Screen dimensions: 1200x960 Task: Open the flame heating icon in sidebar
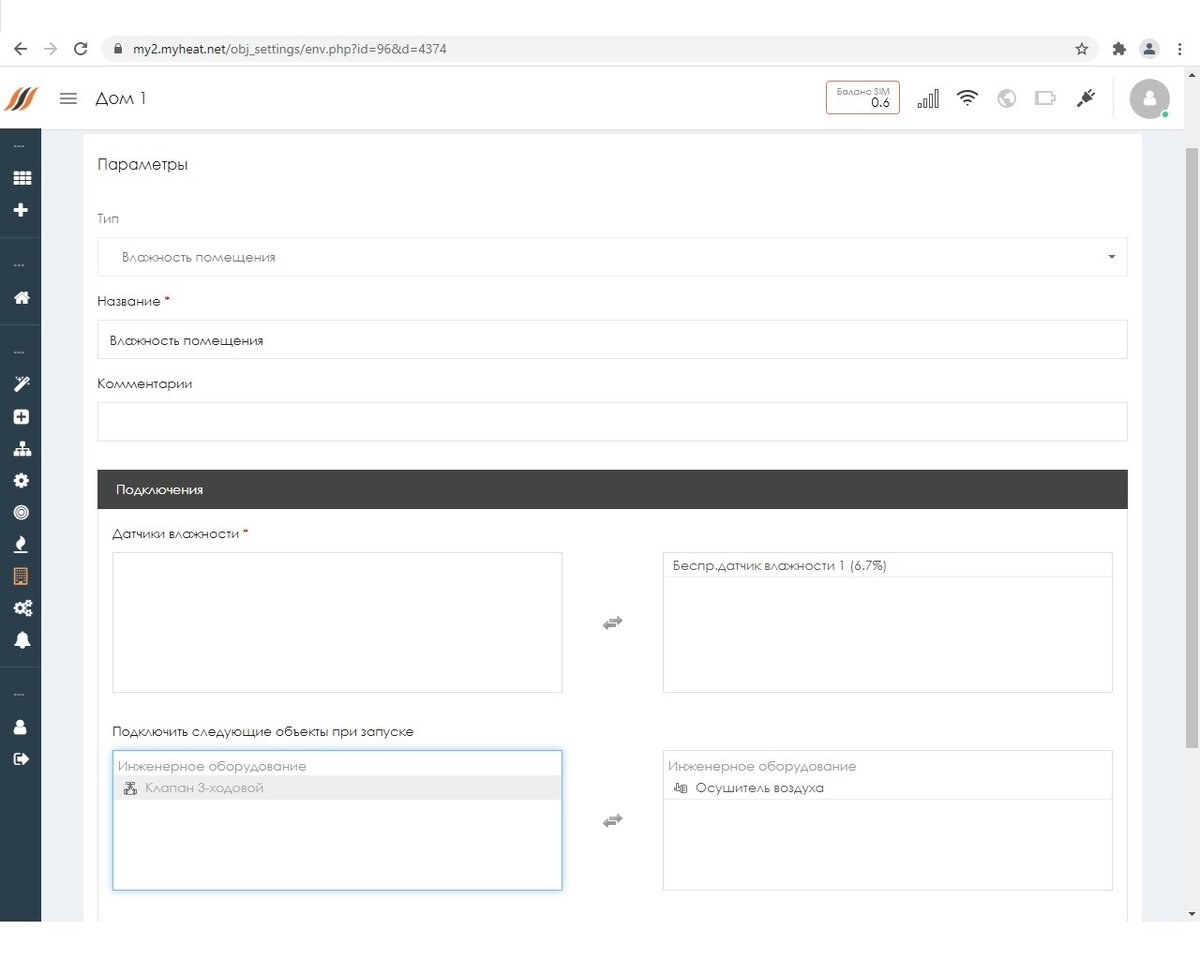pos(21,544)
